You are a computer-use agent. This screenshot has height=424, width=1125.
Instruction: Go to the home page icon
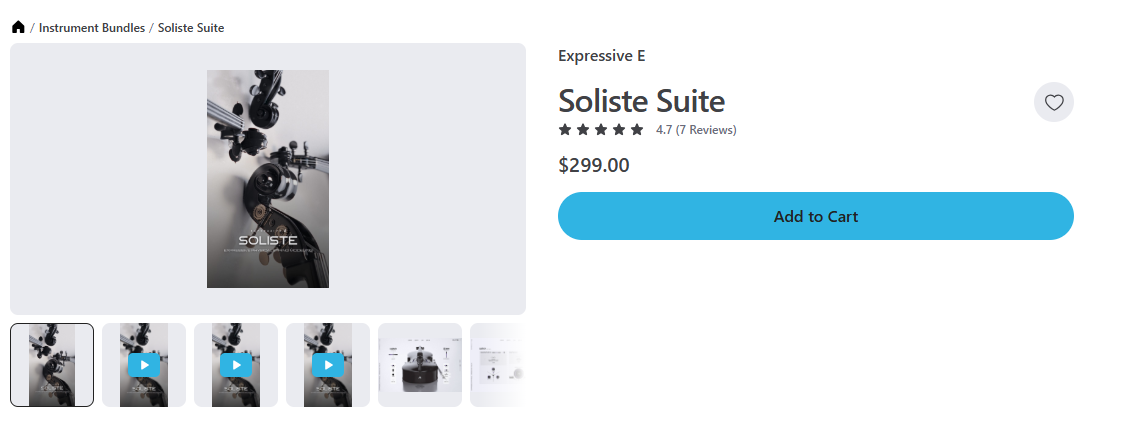[18, 28]
